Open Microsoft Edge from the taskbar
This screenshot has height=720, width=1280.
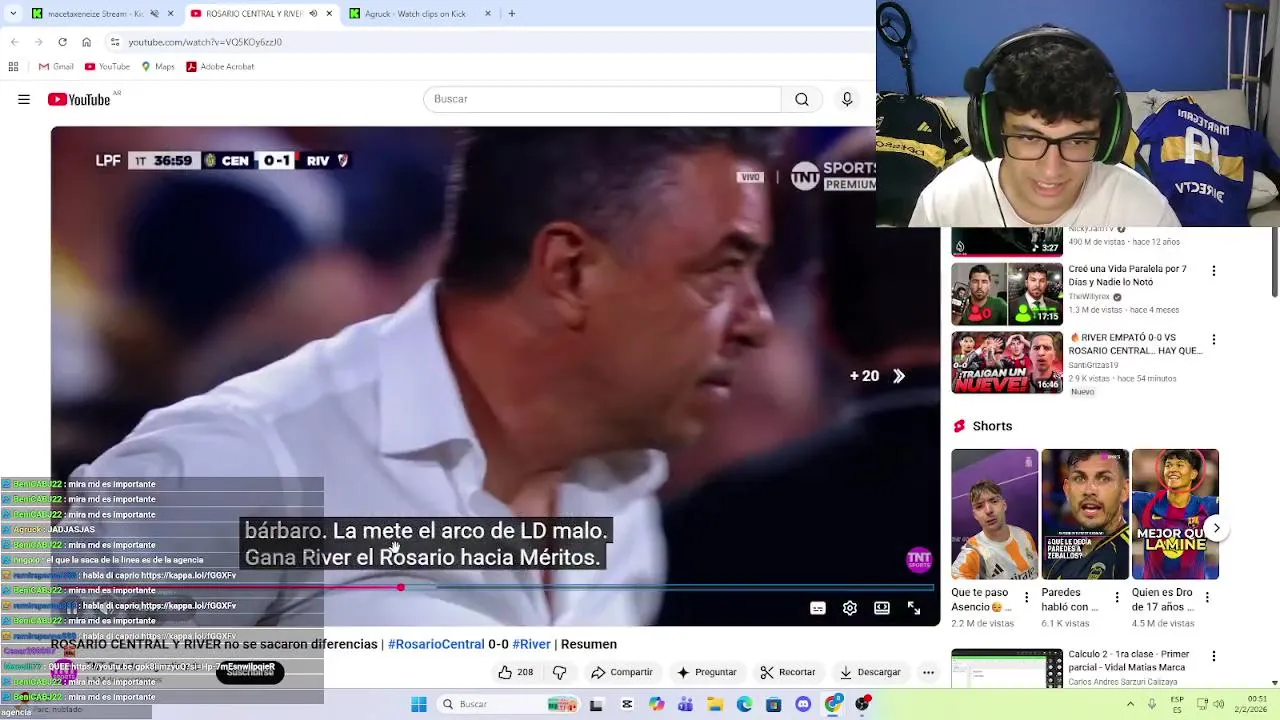tap(744, 704)
